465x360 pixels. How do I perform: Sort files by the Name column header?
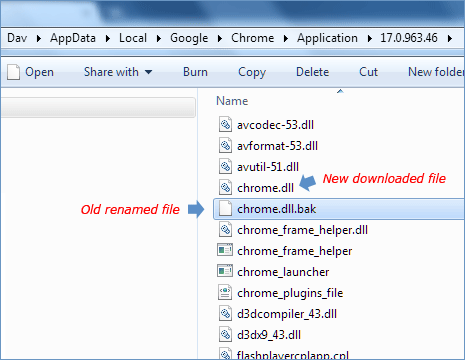(232, 101)
